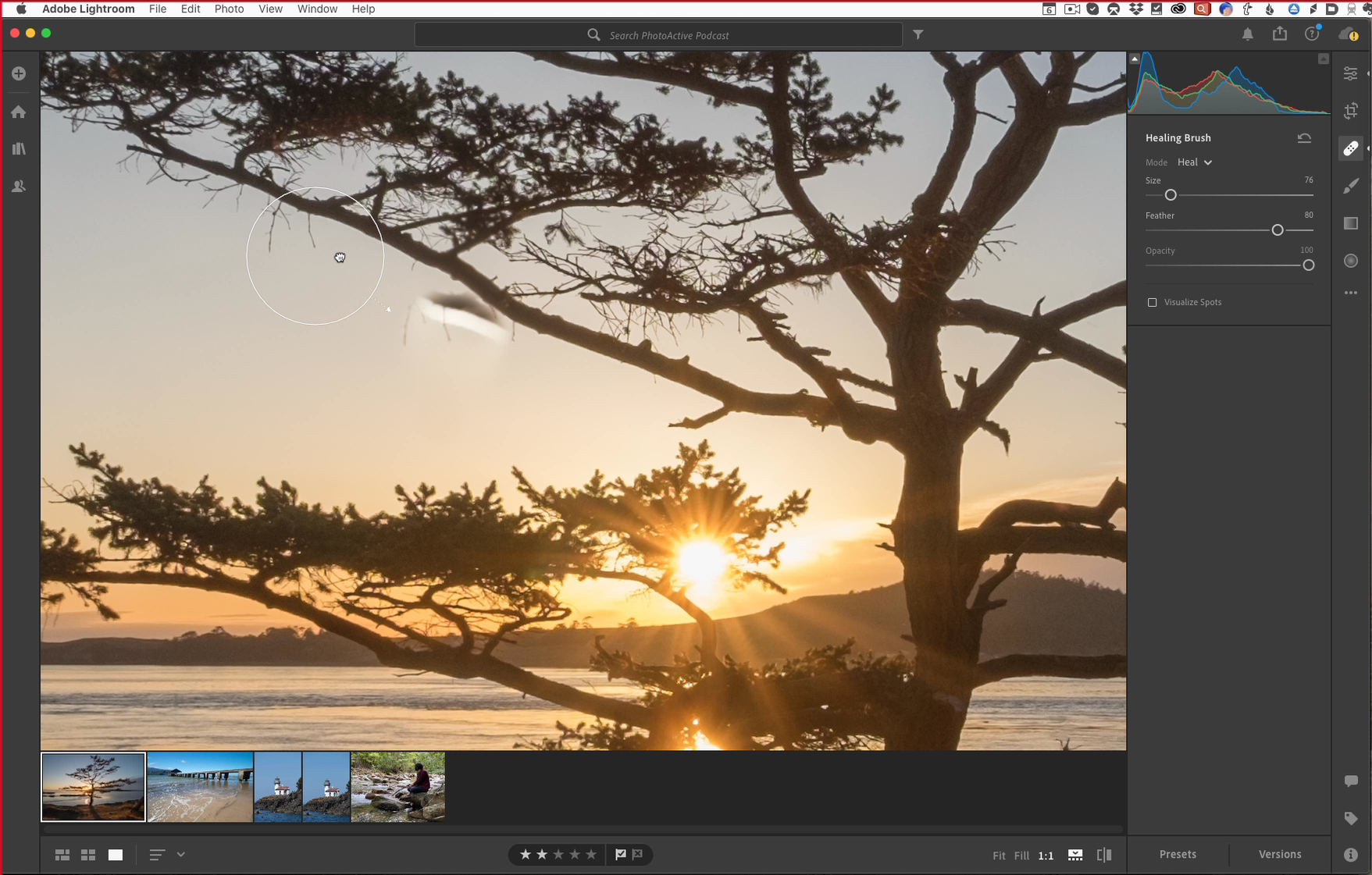Click the Share export icon
This screenshot has height=875, width=1372.
(1279, 34)
